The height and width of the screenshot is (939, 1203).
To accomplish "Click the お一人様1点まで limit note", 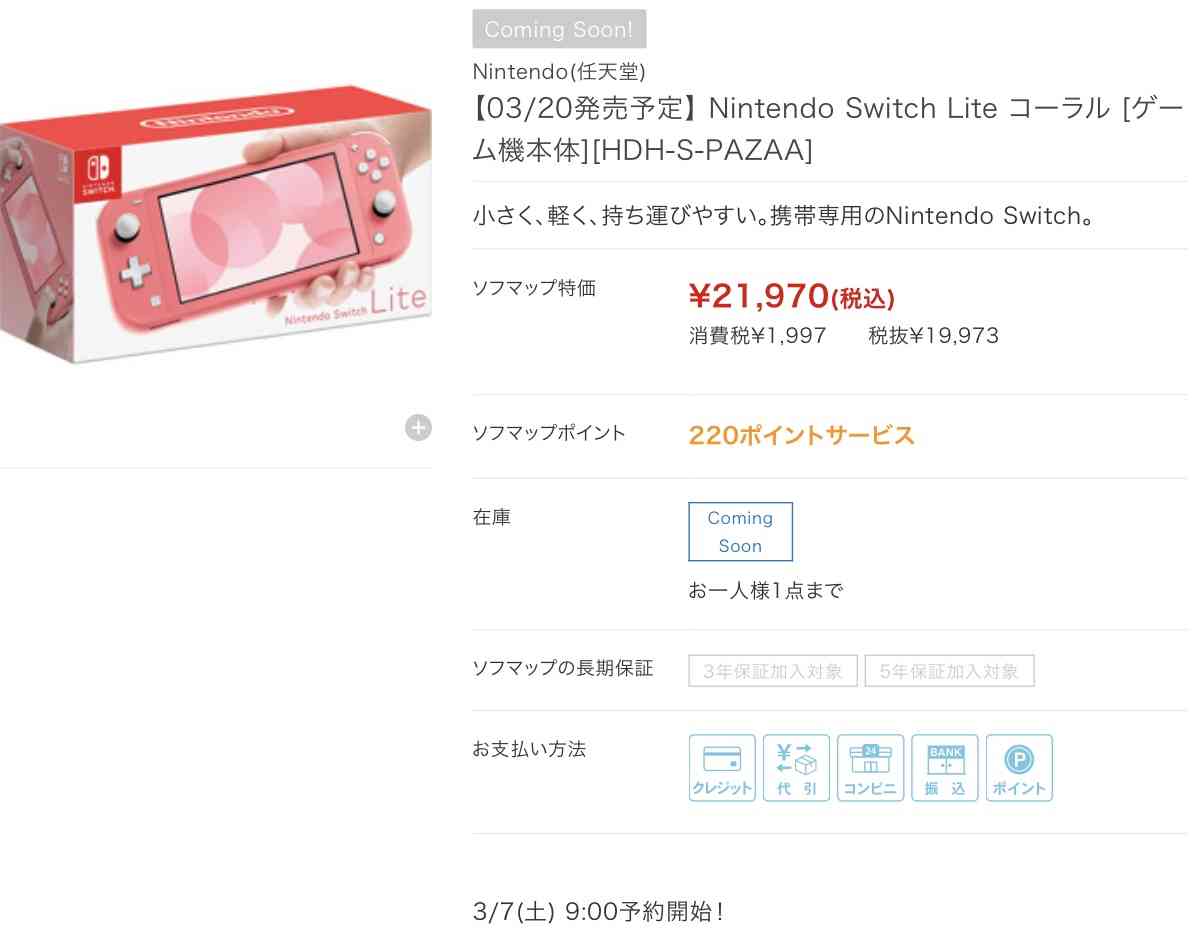I will click(x=765, y=591).
